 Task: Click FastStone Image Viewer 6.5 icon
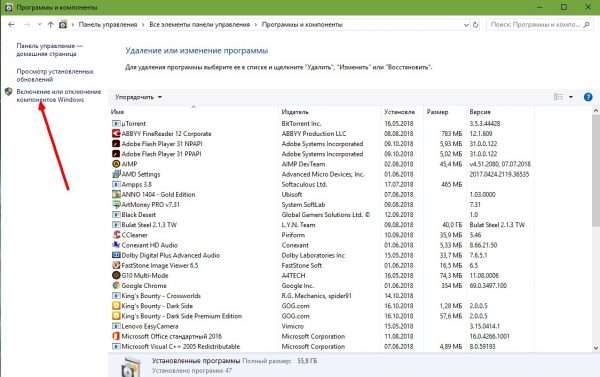click(x=116, y=265)
